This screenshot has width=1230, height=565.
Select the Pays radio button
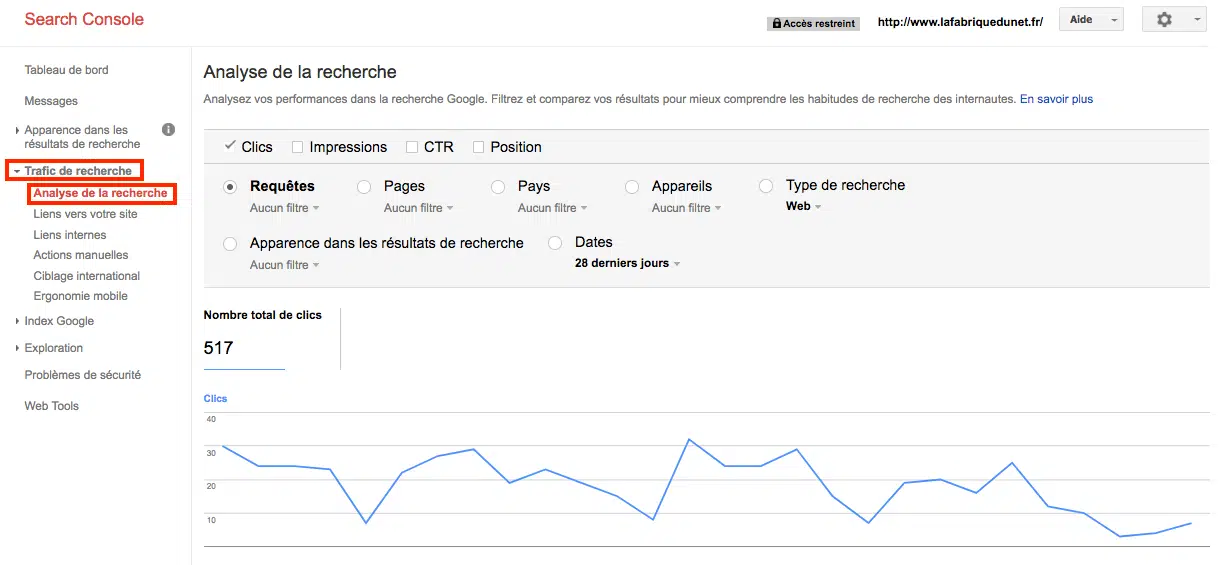pos(498,187)
